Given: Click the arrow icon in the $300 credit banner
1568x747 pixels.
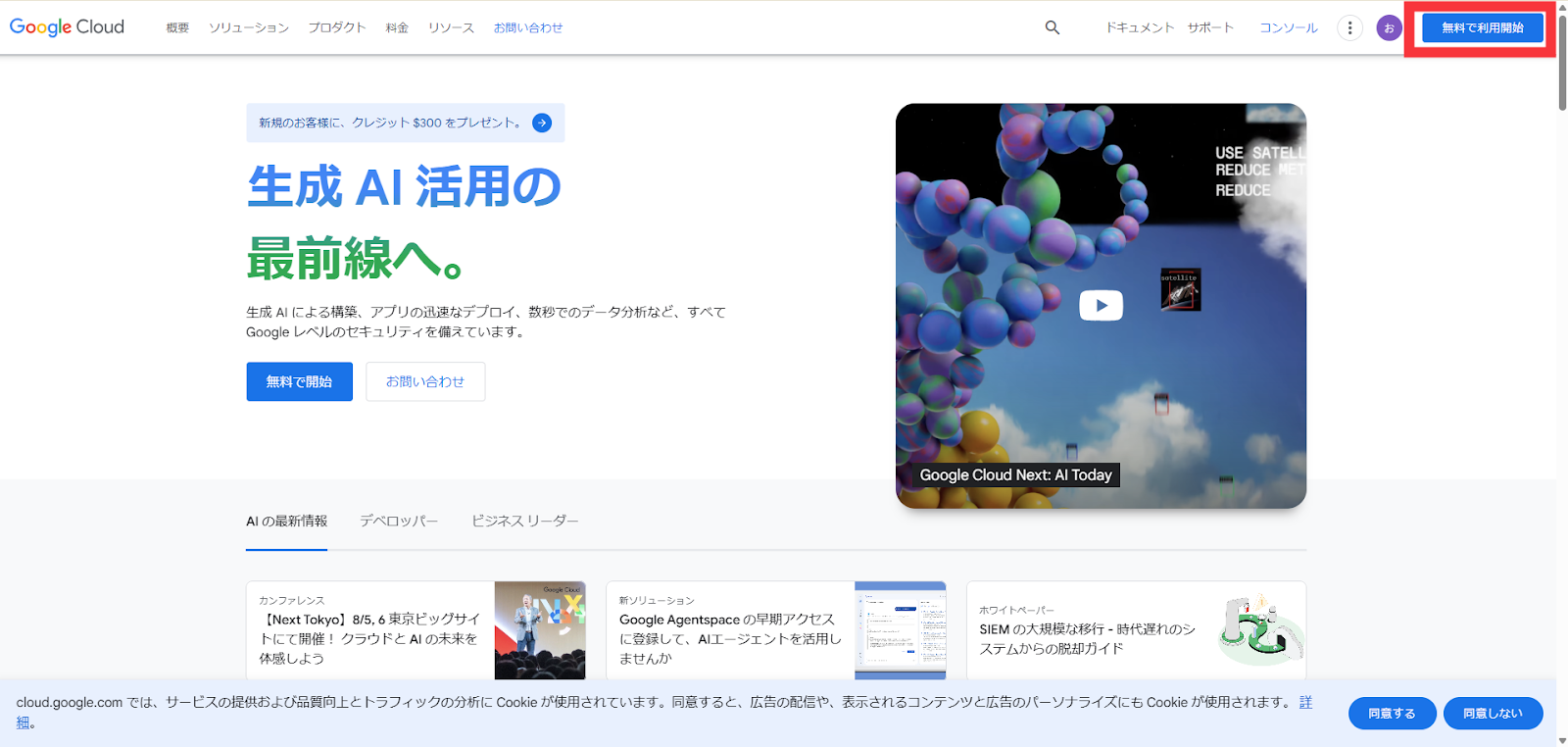Looking at the screenshot, I should (x=542, y=123).
